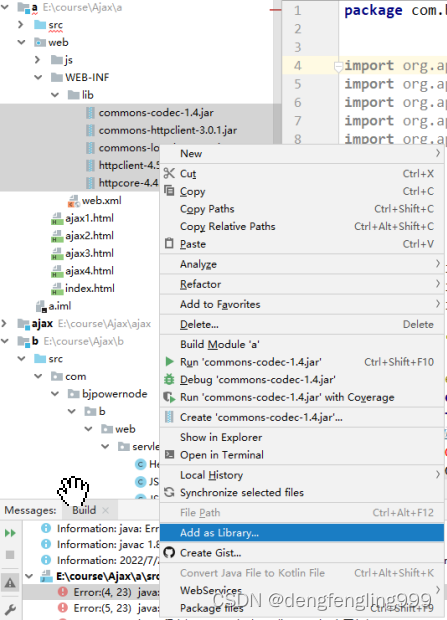
Task: Collapse the WEB-INF folder node
Action: (x=38, y=77)
